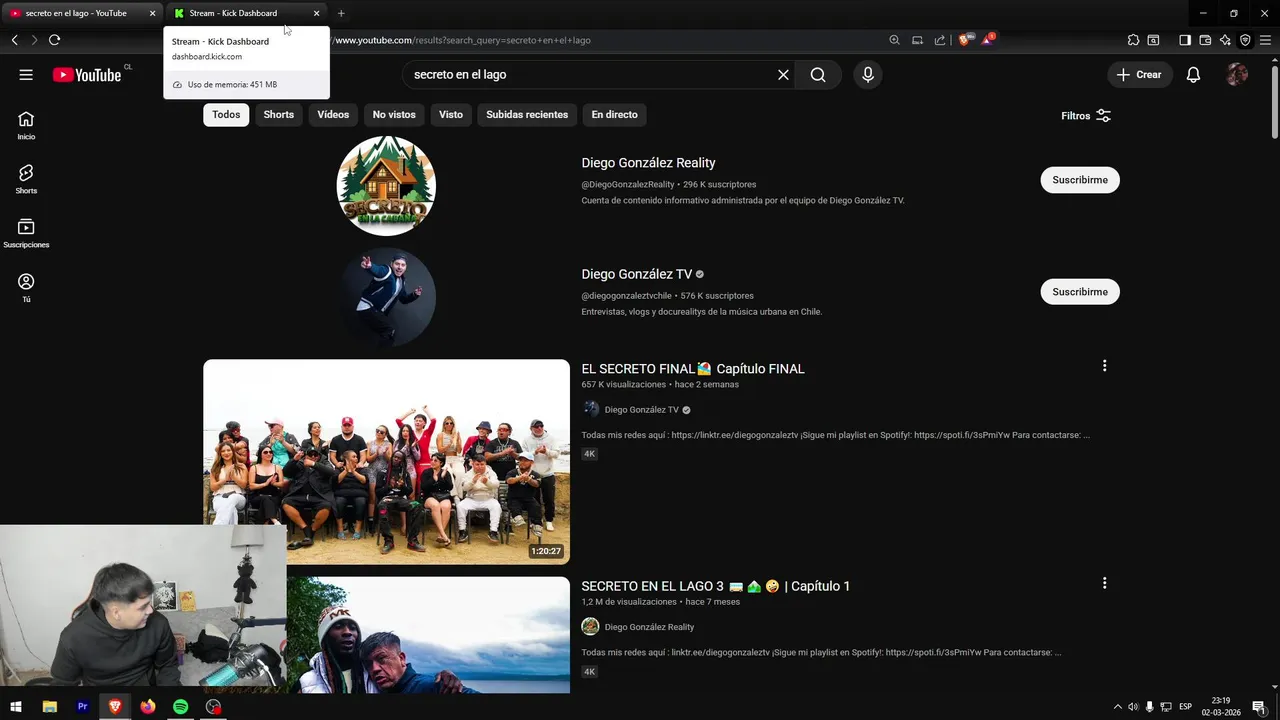Screen dimensions: 1280x720
Task: Reload the current page
Action: [54, 40]
